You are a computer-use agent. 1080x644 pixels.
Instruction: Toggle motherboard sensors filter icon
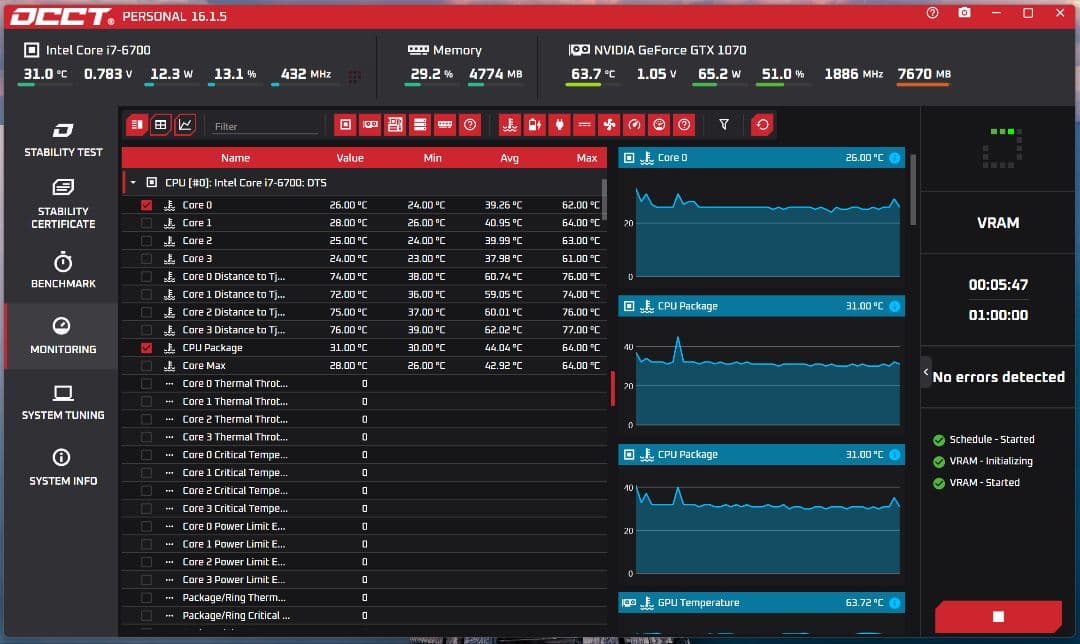pyautogui.click(x=395, y=125)
